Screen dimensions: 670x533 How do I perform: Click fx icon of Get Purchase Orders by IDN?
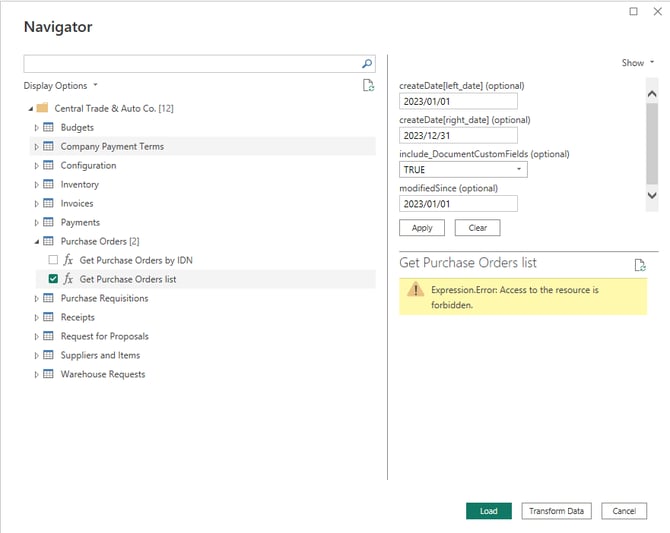[68, 260]
